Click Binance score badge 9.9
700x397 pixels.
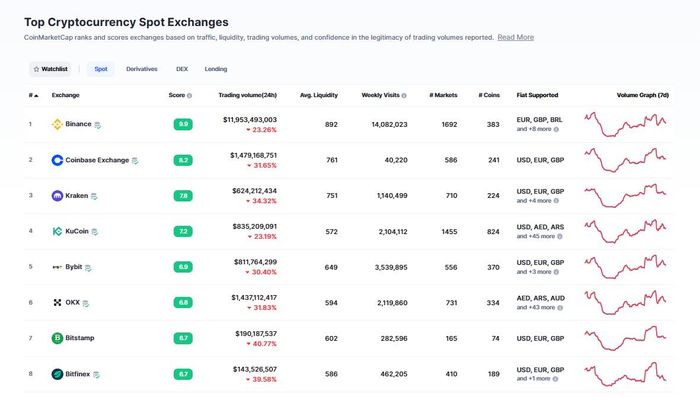[183, 124]
